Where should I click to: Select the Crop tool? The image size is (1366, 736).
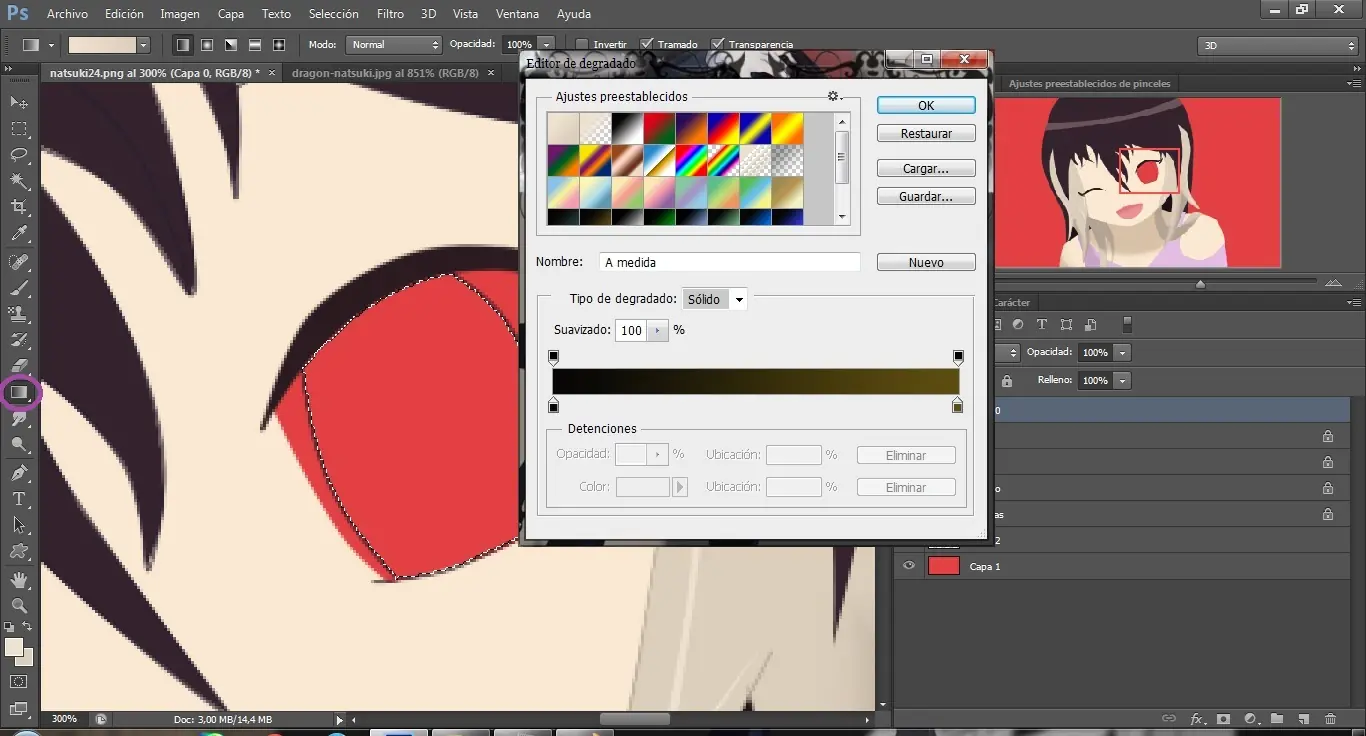(x=19, y=207)
